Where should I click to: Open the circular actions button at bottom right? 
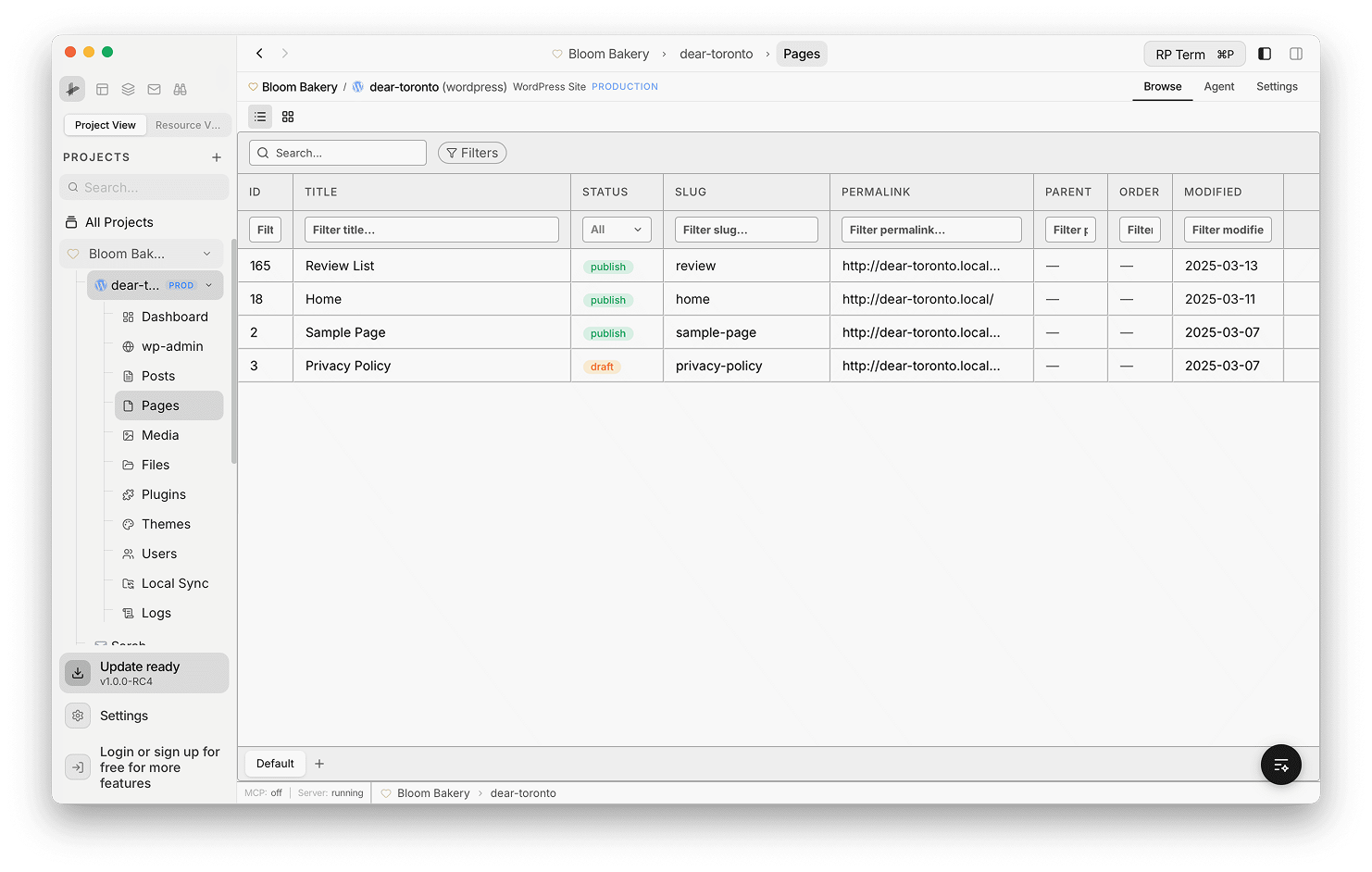pyautogui.click(x=1280, y=765)
